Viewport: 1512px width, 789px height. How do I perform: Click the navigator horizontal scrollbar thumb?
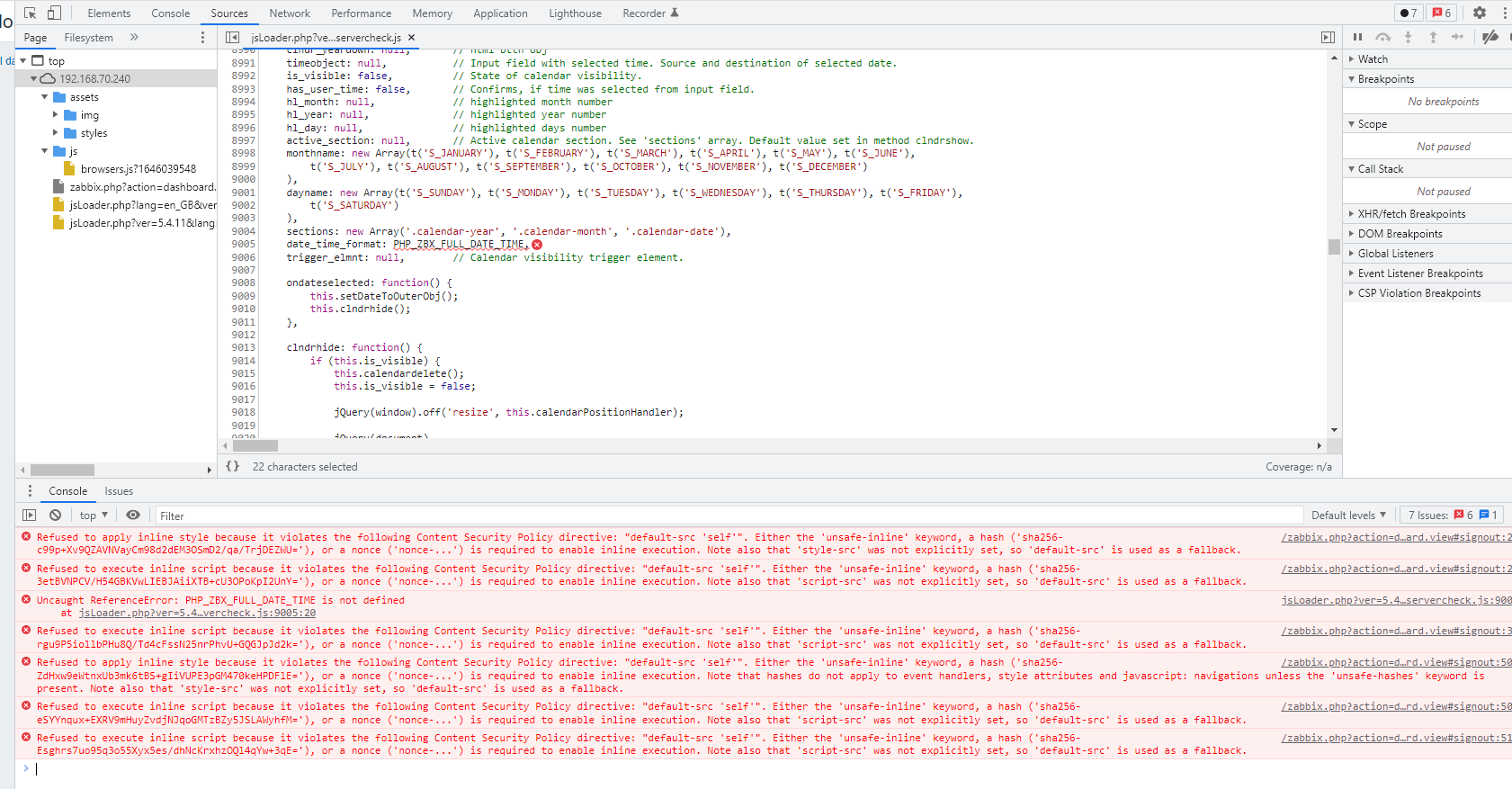(62, 470)
